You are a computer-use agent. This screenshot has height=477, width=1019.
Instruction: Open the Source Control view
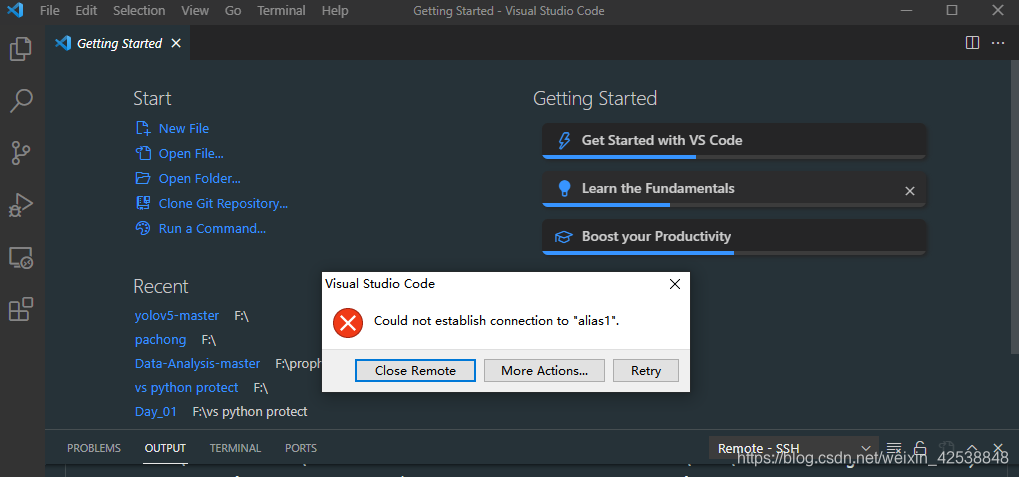[x=21, y=153]
